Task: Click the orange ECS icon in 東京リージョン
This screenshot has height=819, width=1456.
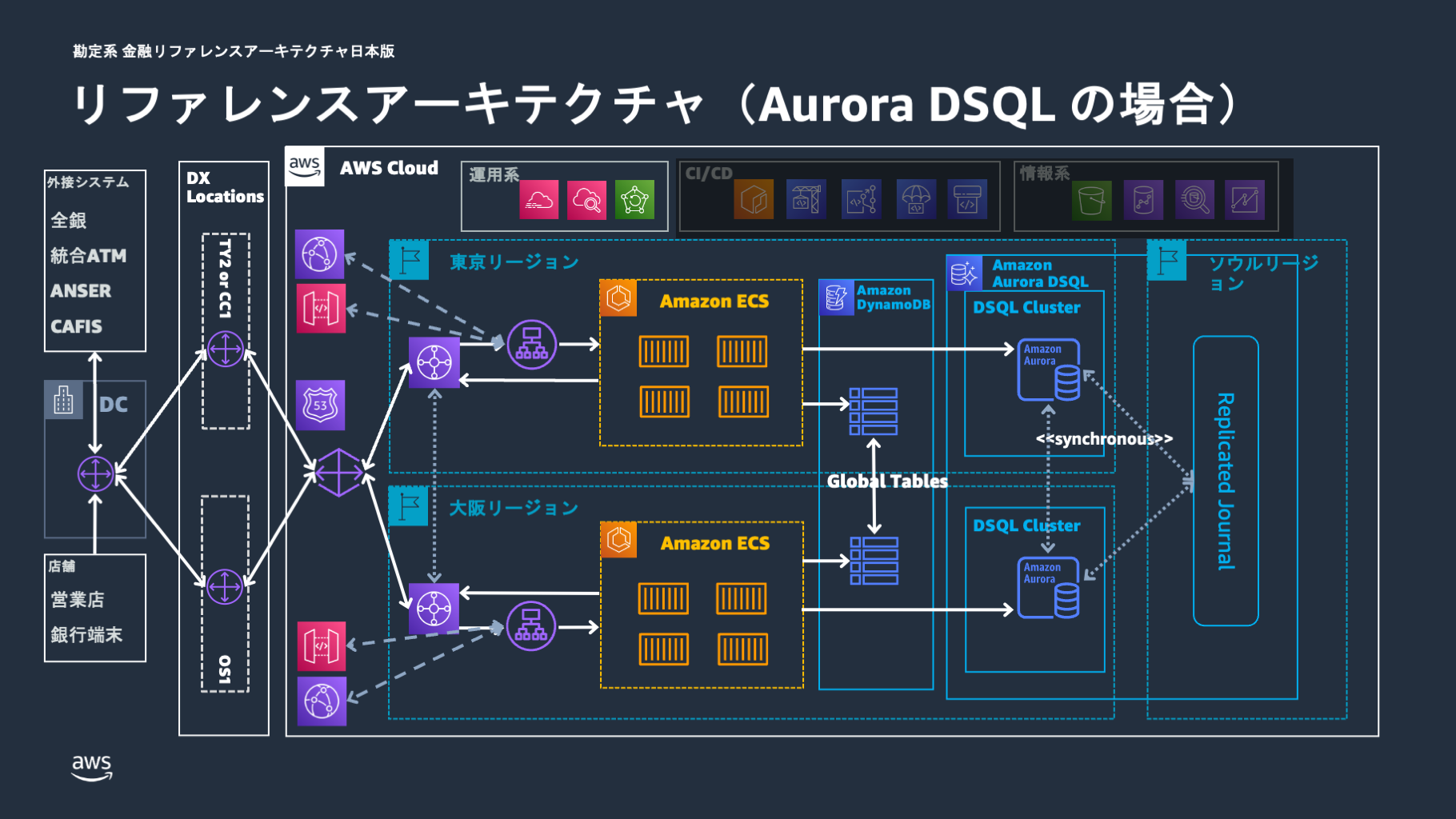Action: click(618, 298)
